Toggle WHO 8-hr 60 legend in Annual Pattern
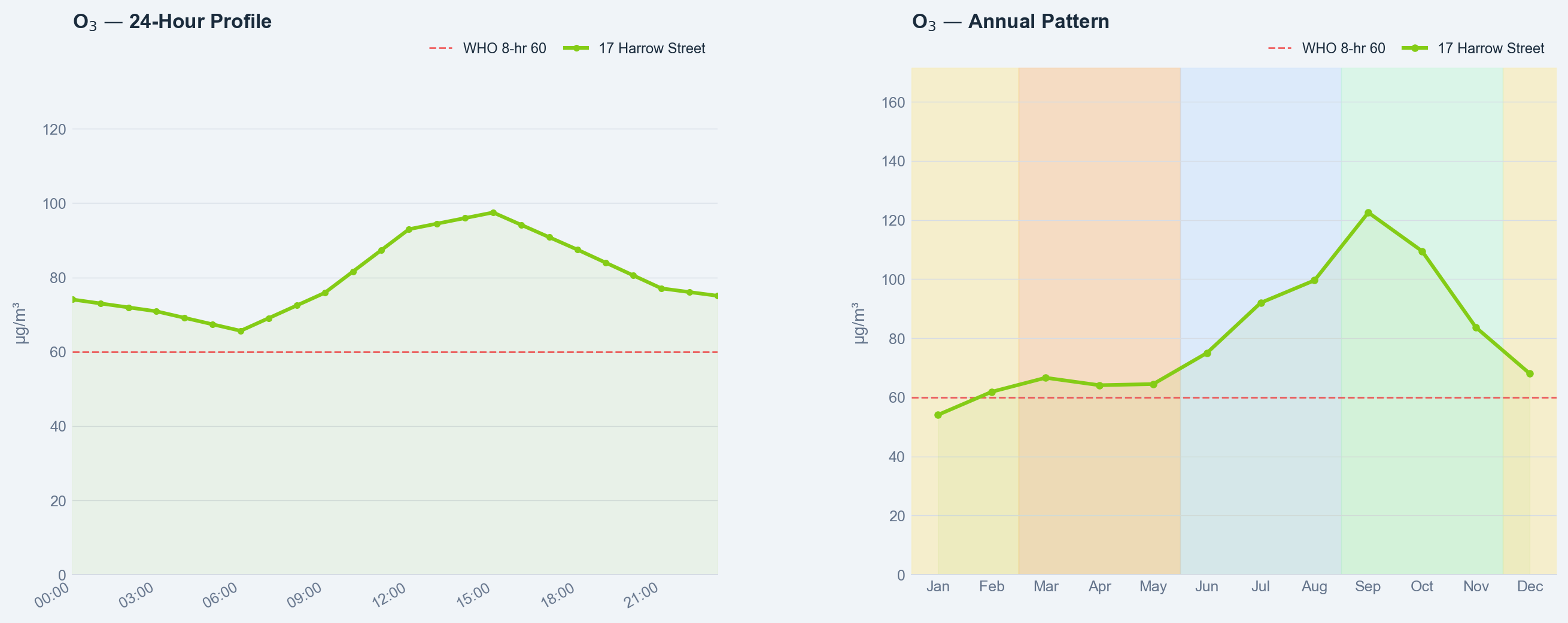 click(x=1326, y=48)
